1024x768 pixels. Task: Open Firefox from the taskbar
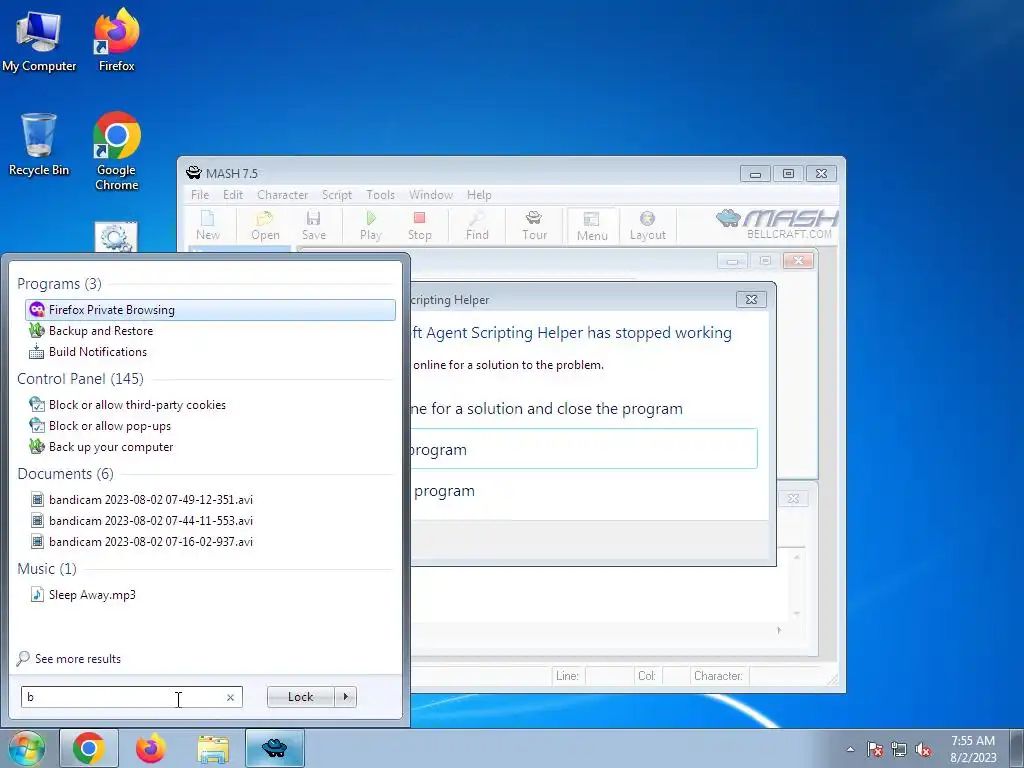click(x=150, y=748)
